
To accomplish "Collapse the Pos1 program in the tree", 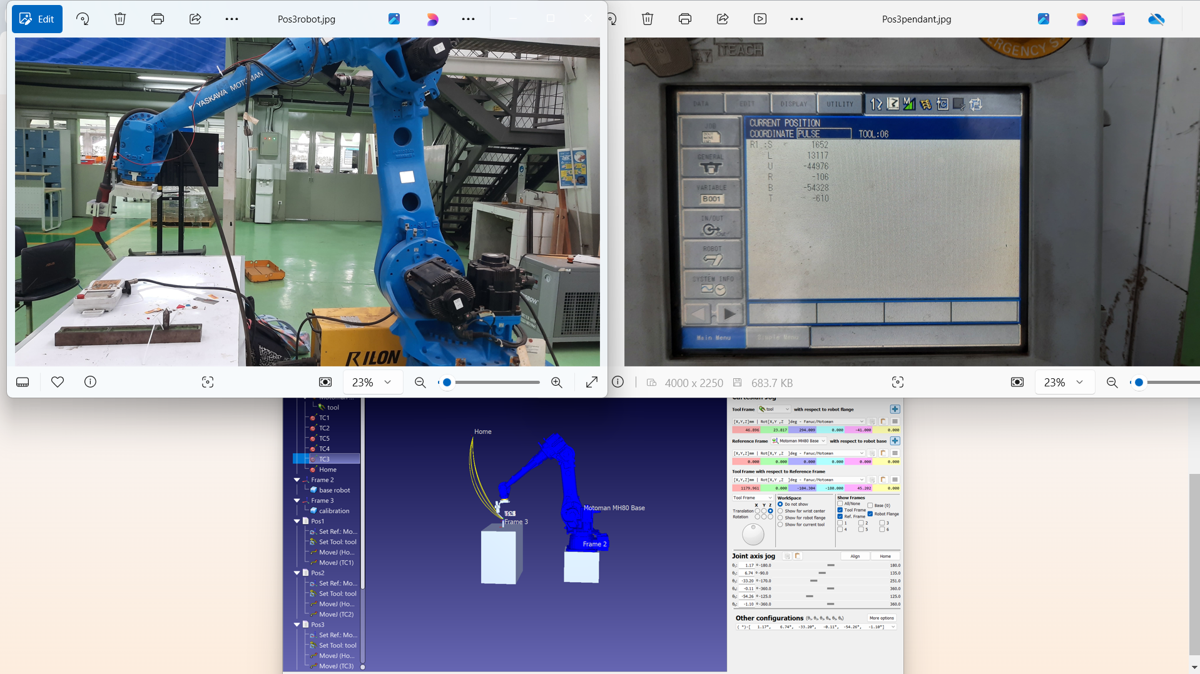I will (297, 521).
